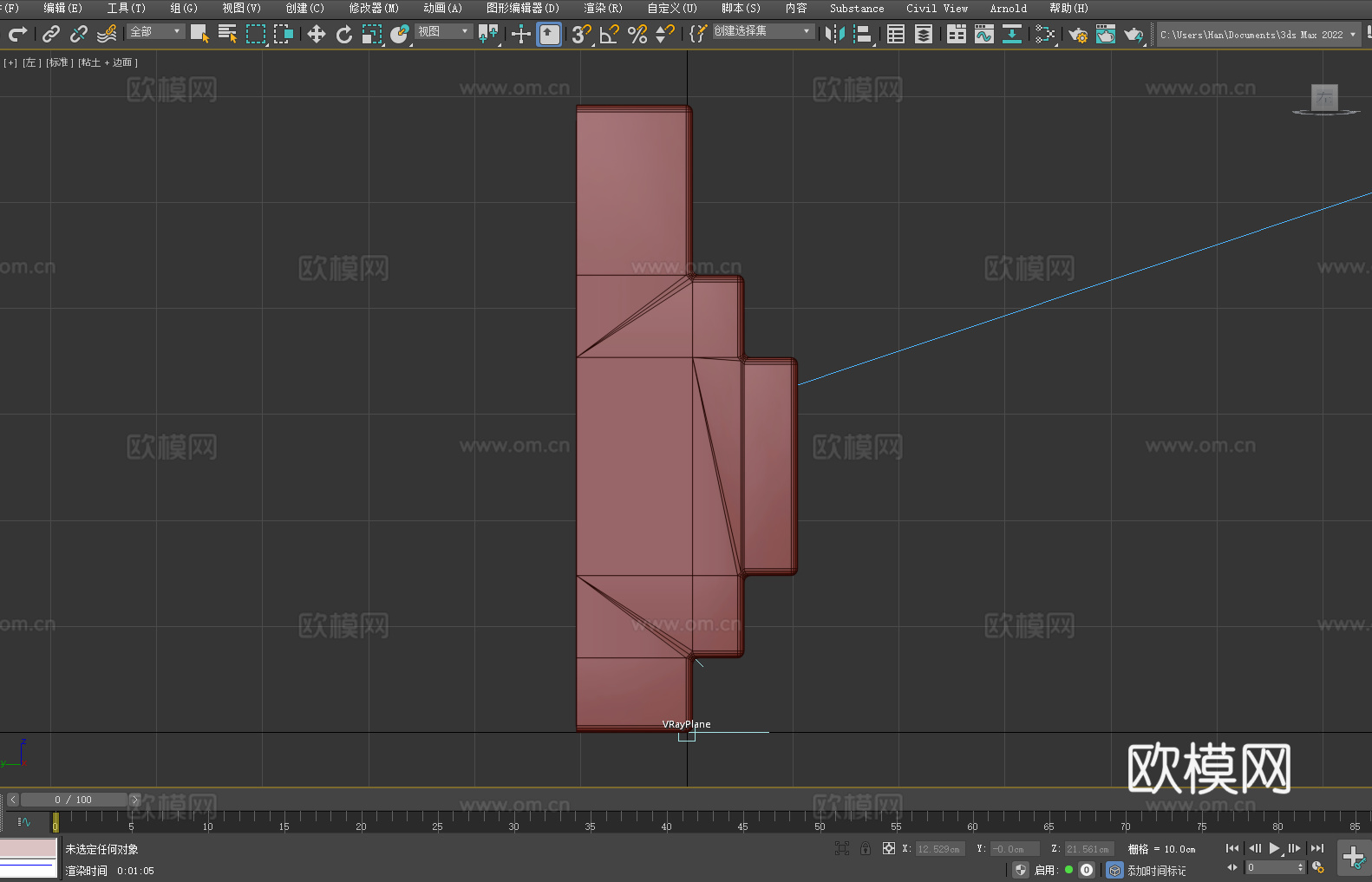Click the Z coordinate field
Viewport: 1372px width, 882px height.
[1088, 849]
